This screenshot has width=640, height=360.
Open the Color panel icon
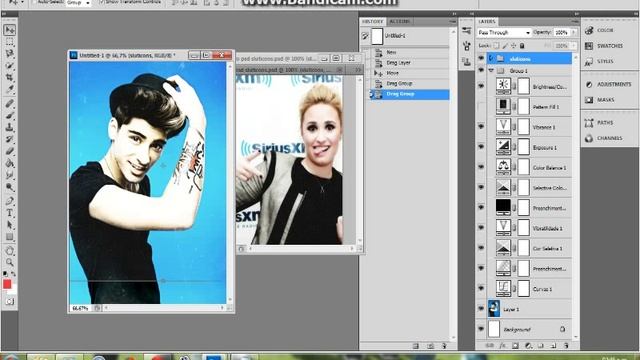[x=589, y=30]
